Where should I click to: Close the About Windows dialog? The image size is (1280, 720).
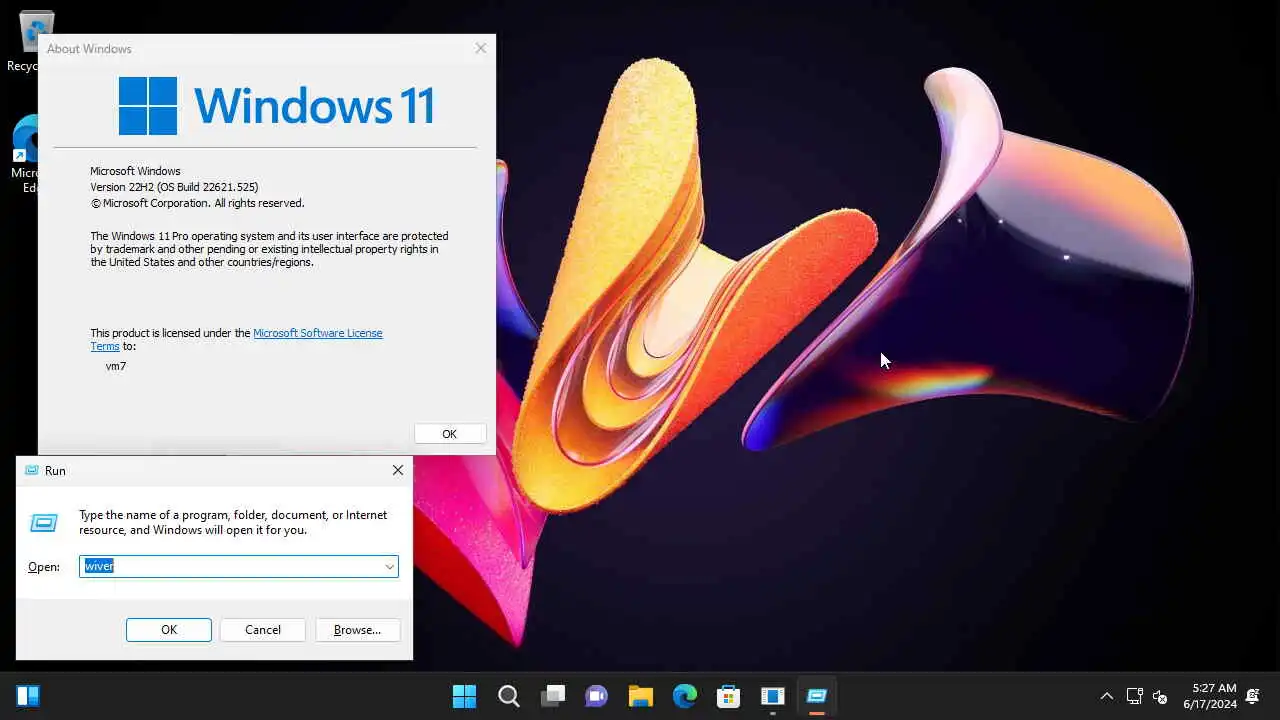(481, 48)
